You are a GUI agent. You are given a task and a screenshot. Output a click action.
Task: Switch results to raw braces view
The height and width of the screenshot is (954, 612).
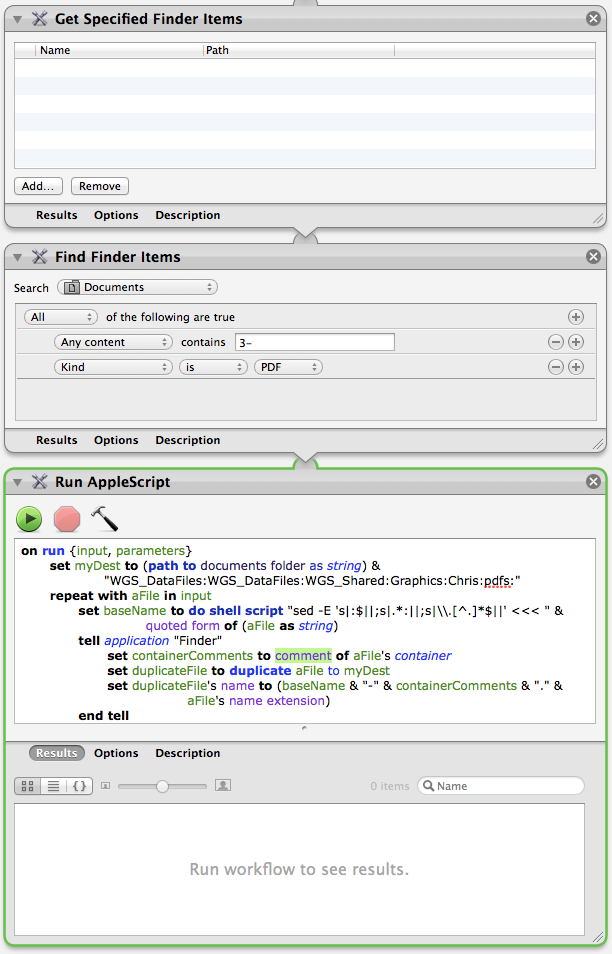click(x=79, y=786)
